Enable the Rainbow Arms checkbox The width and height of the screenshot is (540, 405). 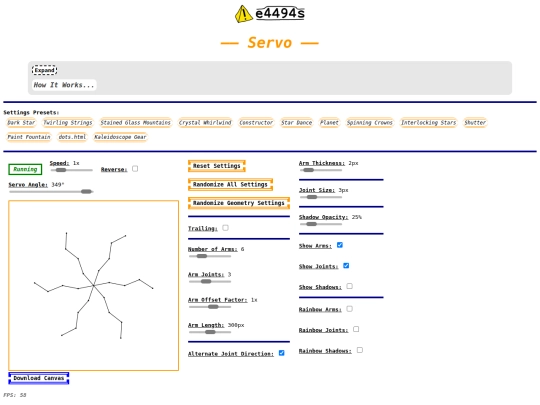click(350, 309)
